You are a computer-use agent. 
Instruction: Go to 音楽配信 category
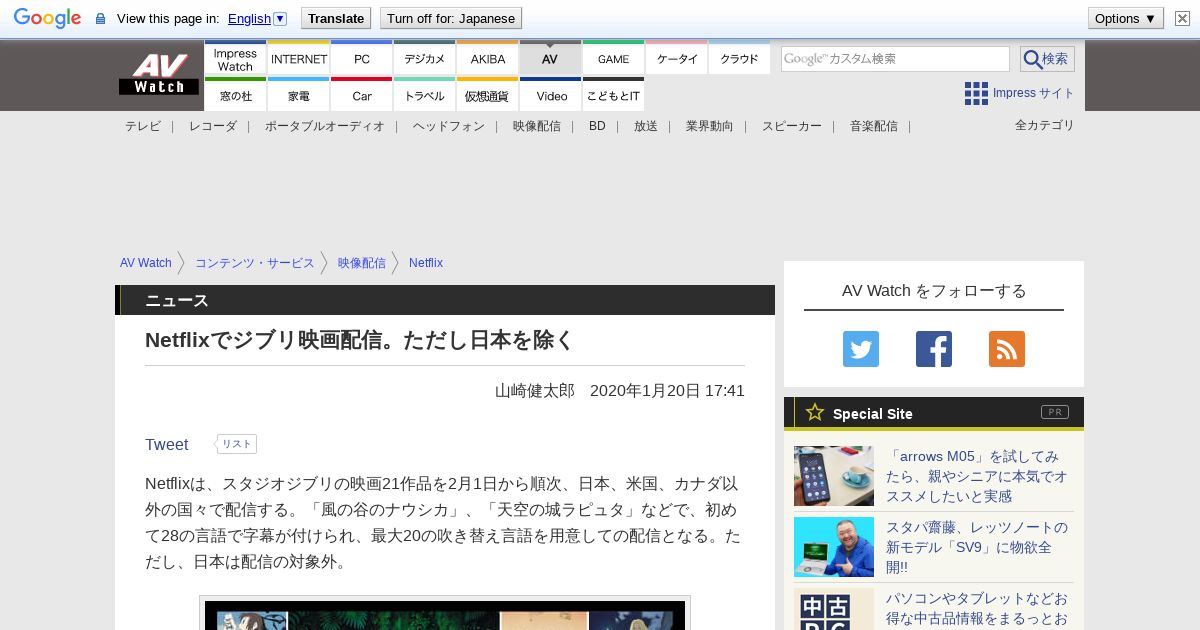[874, 126]
